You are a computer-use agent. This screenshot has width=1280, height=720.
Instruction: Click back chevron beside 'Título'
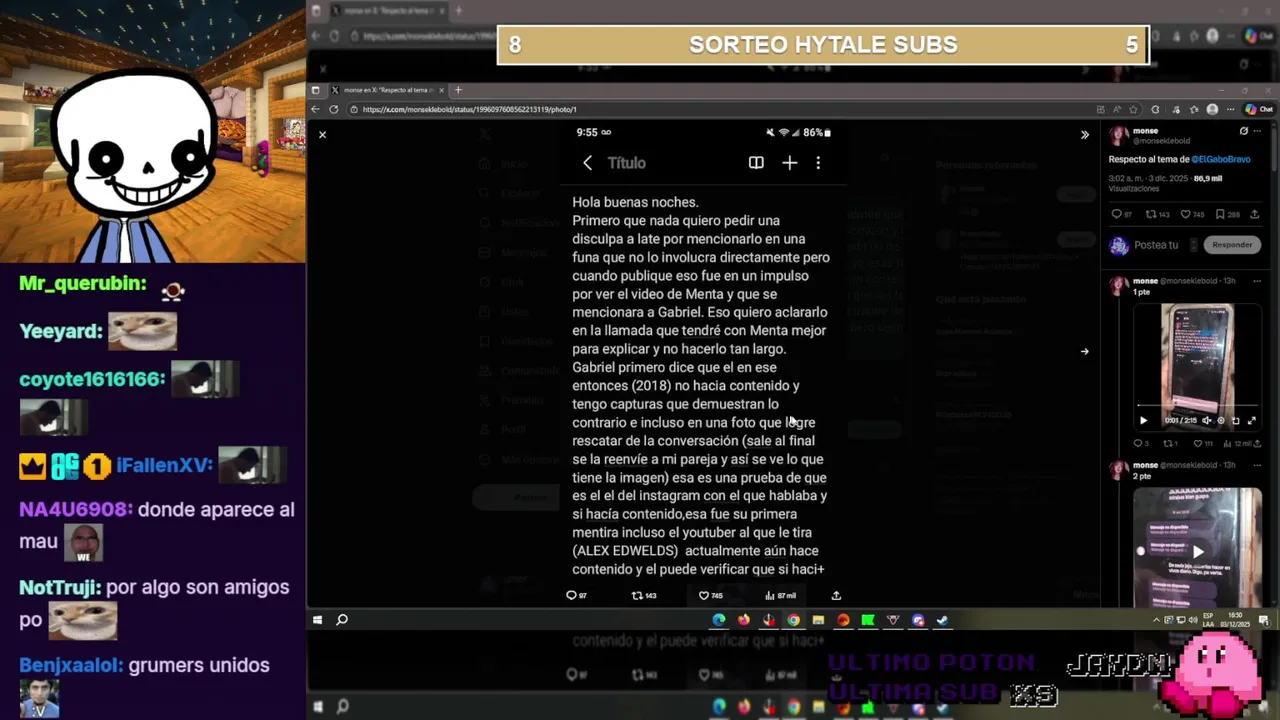588,163
